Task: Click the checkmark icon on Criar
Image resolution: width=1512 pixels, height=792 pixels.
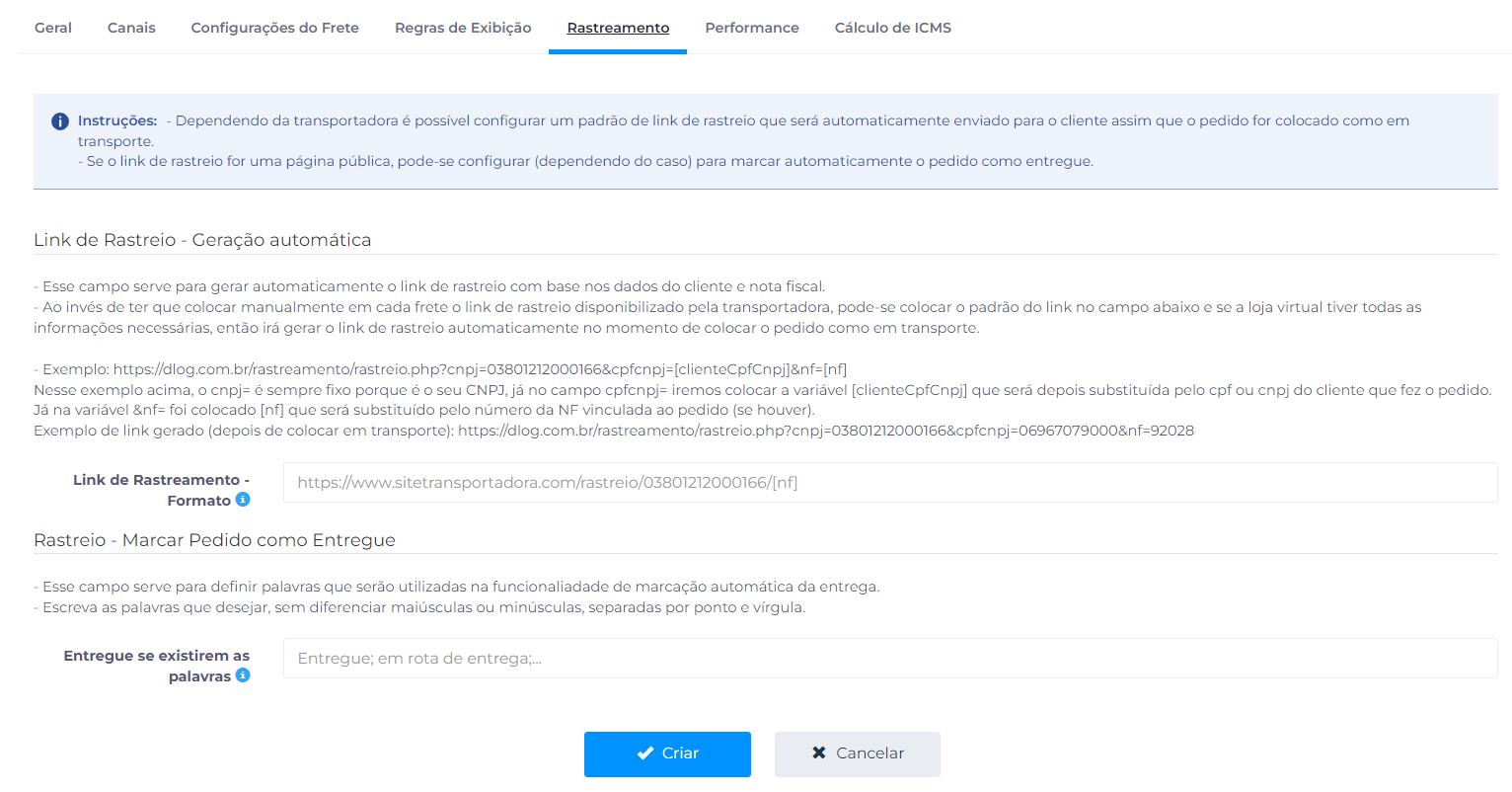Action: click(x=645, y=753)
